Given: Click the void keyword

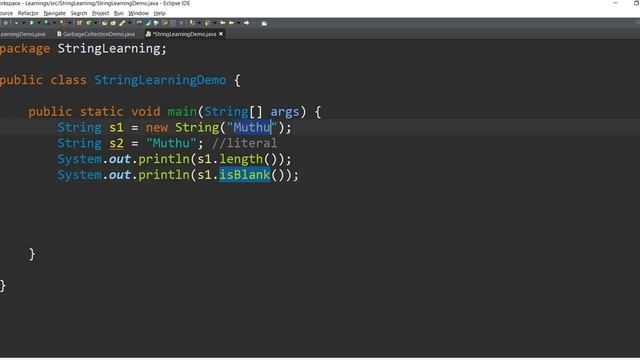Looking at the screenshot, I should point(145,111).
